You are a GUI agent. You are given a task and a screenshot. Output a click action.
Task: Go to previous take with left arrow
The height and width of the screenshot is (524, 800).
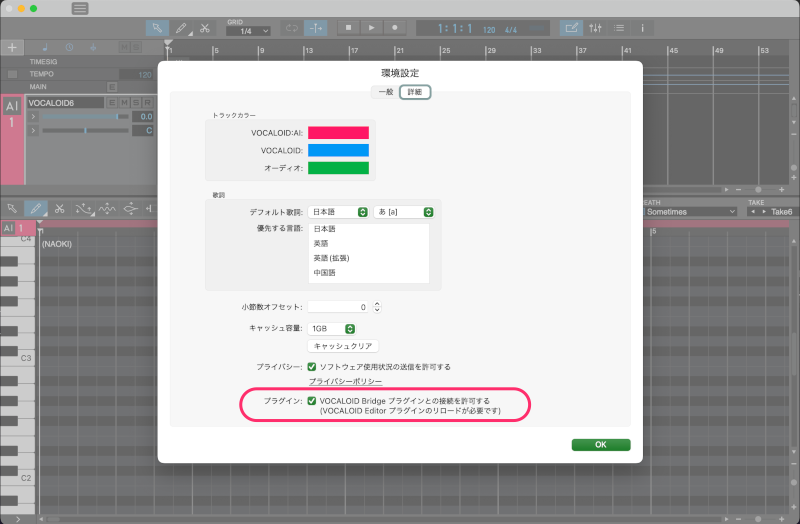[753, 212]
